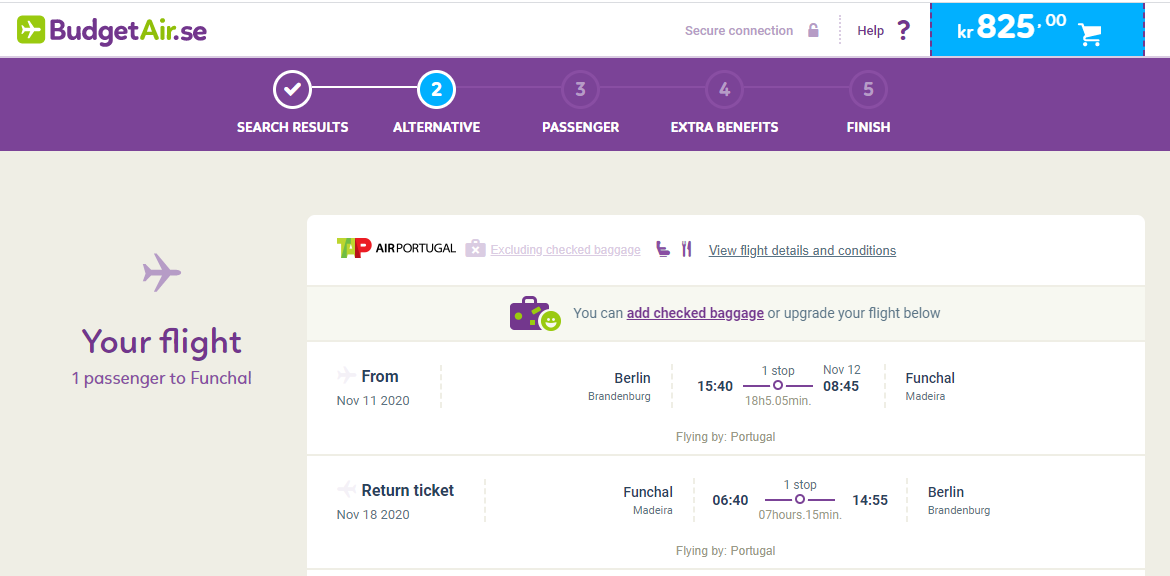Open the shopping cart icon
The height and width of the screenshot is (576, 1170).
click(x=1090, y=34)
